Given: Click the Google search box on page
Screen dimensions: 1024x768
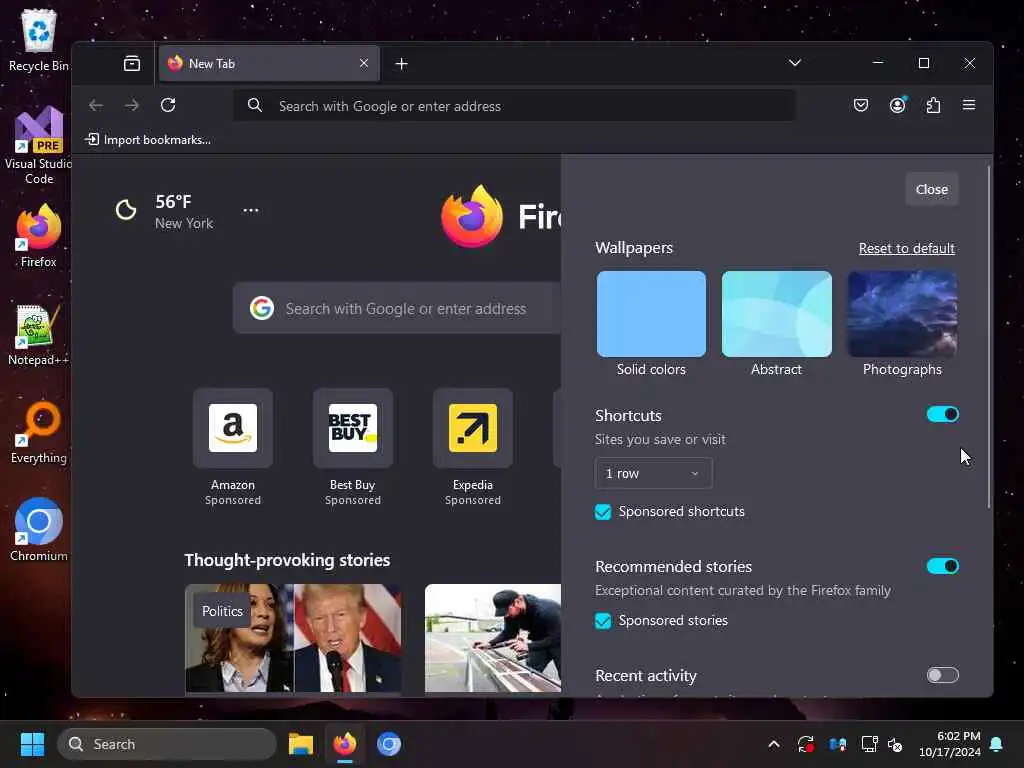Looking at the screenshot, I should pyautogui.click(x=397, y=308).
